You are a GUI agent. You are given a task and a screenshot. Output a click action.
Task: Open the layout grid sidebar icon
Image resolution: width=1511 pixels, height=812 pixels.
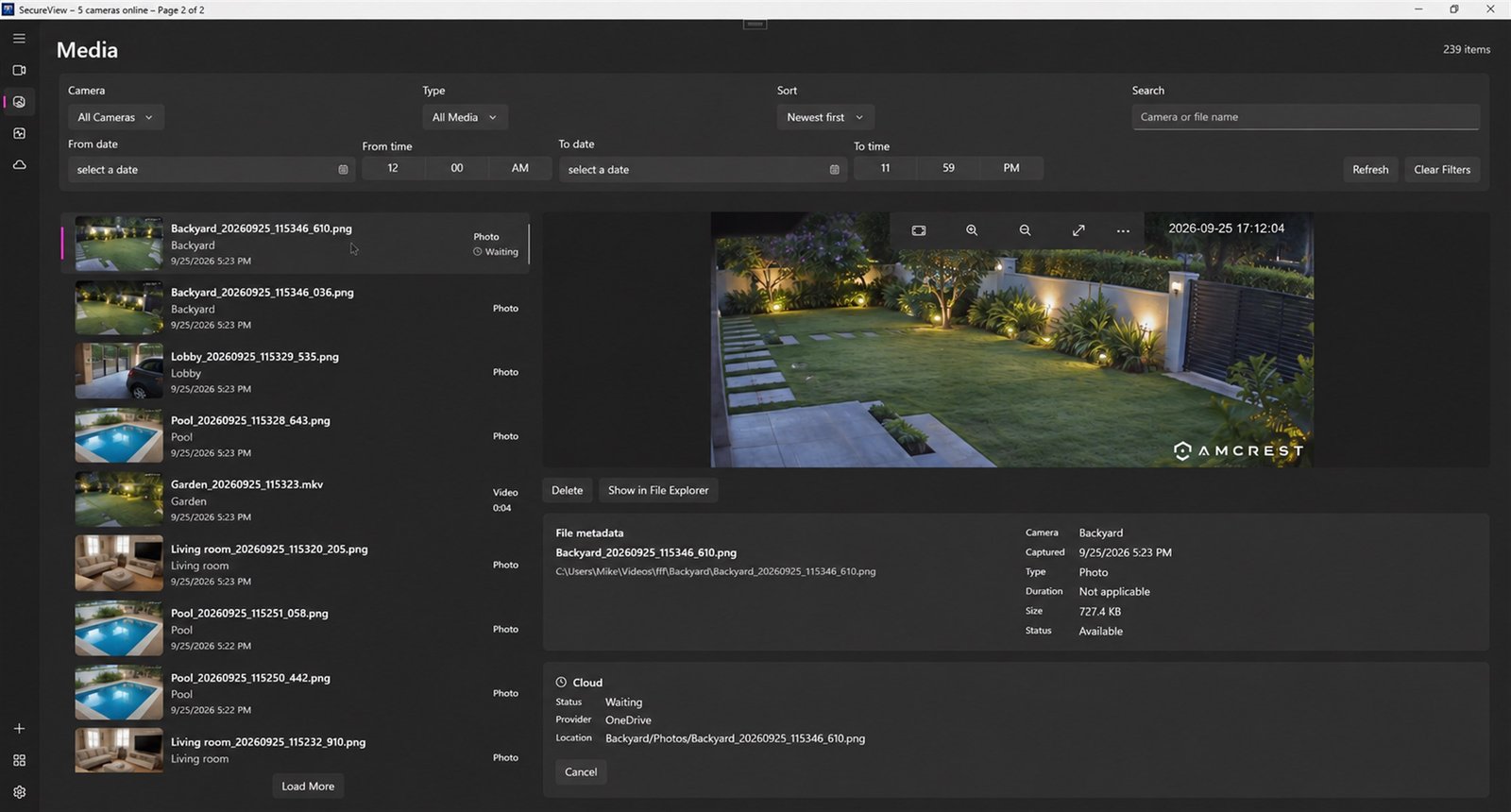pos(19,760)
